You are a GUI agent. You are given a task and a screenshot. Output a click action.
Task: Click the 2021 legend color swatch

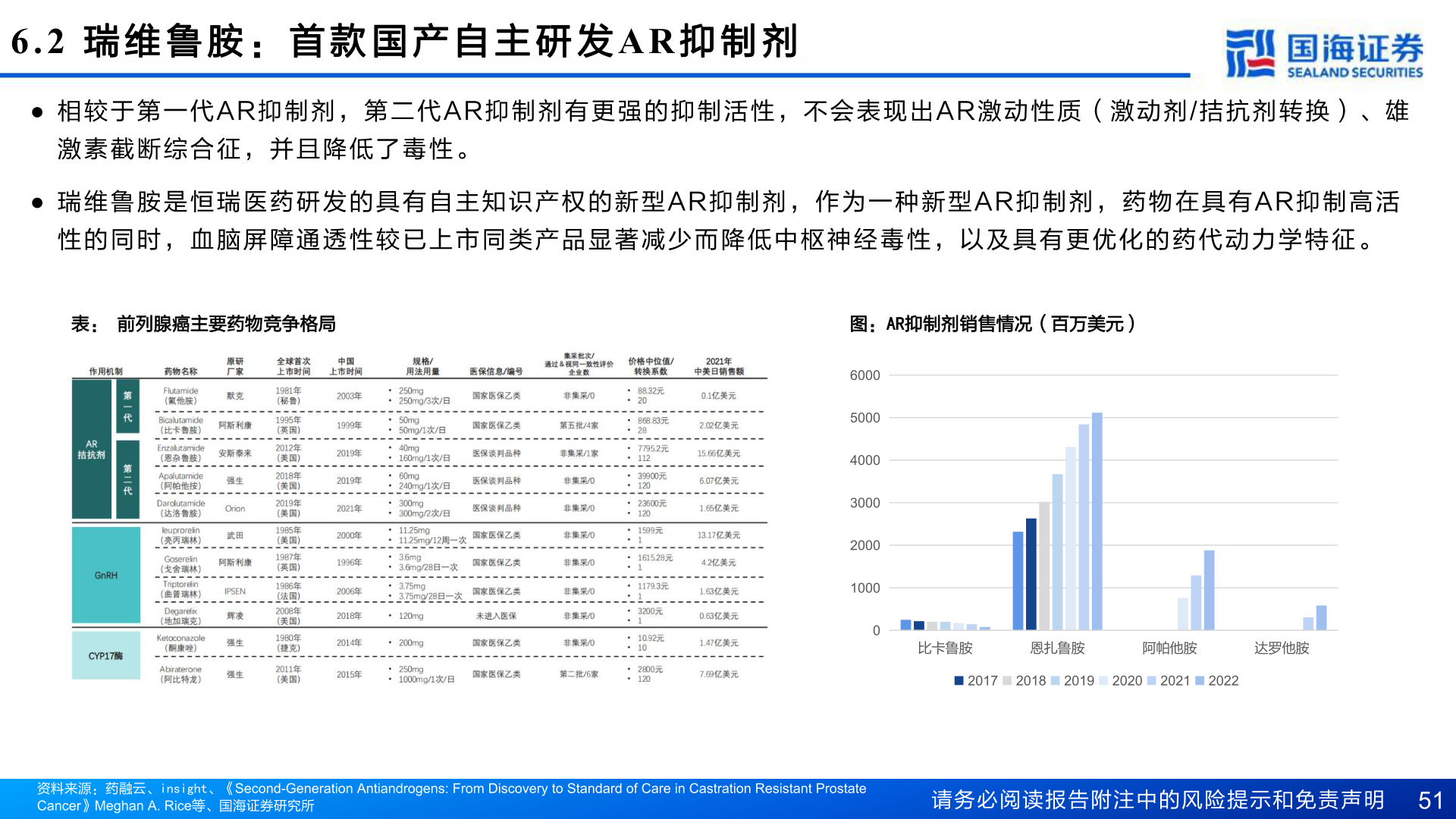pyautogui.click(x=1151, y=681)
